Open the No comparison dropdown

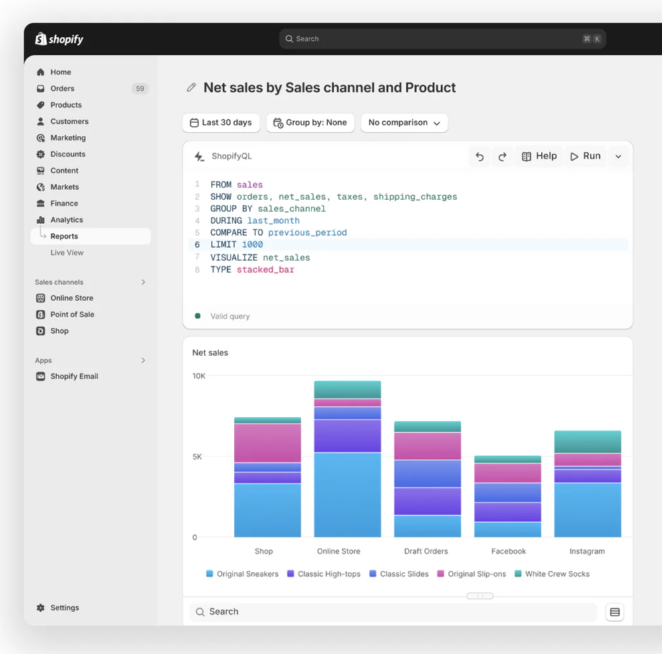coord(404,122)
